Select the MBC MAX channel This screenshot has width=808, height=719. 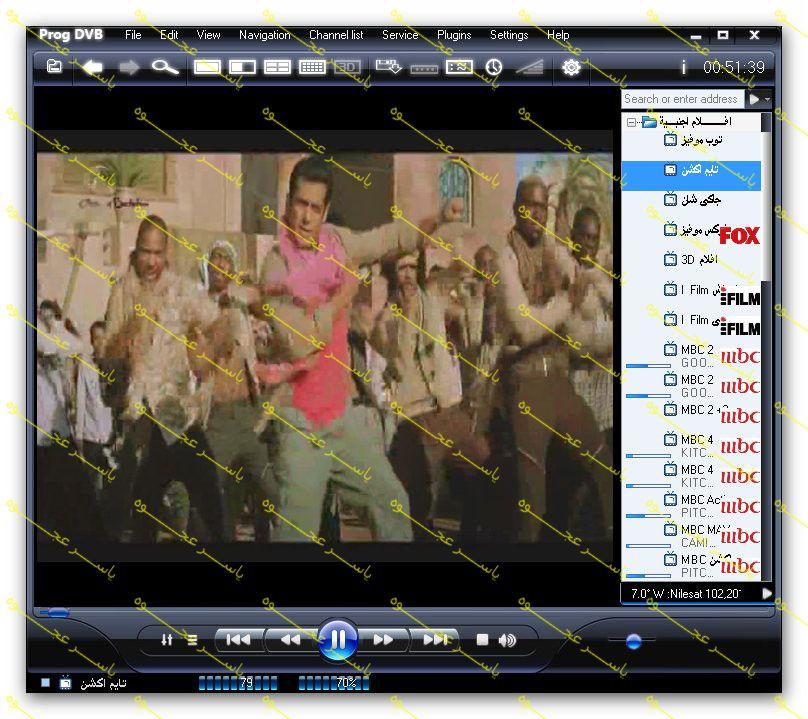coord(692,536)
